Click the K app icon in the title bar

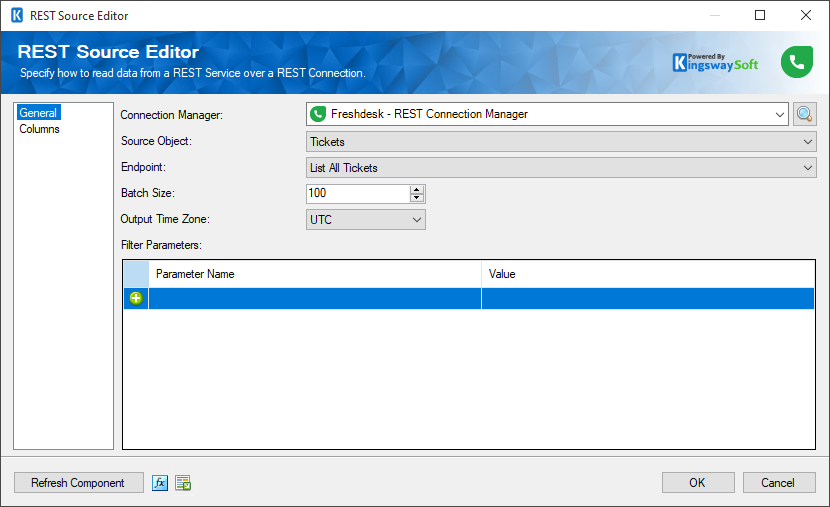coord(17,15)
